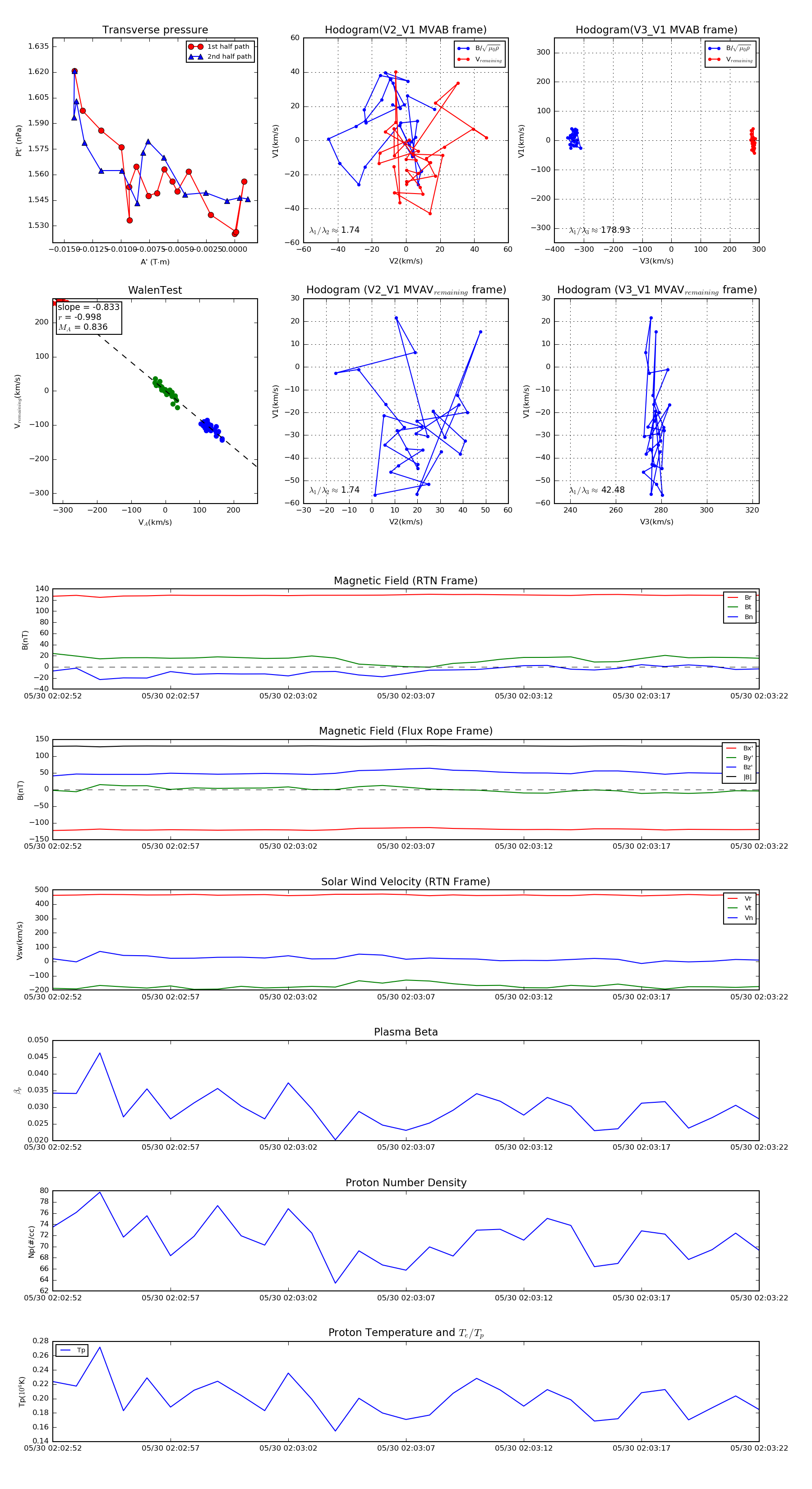Viewport: 812px width, 1489px height.
Task: Click the λ1/λ3 ≈ 42.48 eigenvalue ratio
Action: point(596,490)
